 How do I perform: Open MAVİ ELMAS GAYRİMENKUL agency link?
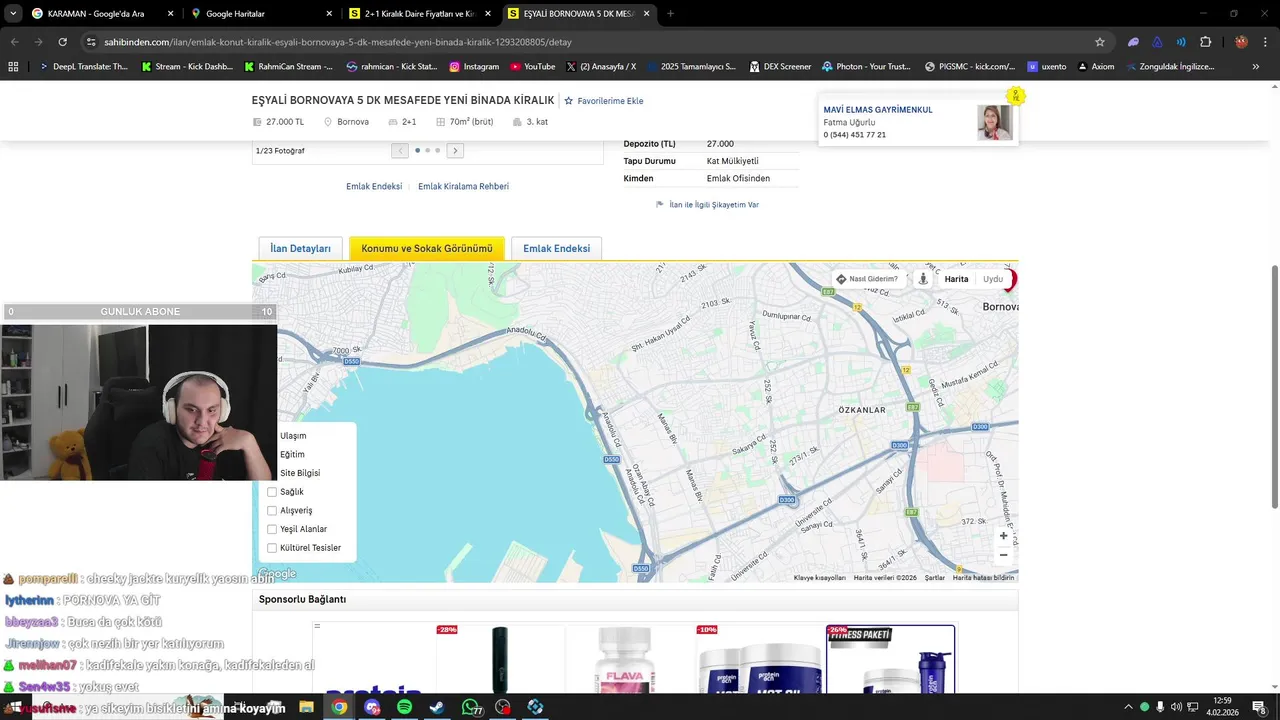click(878, 109)
